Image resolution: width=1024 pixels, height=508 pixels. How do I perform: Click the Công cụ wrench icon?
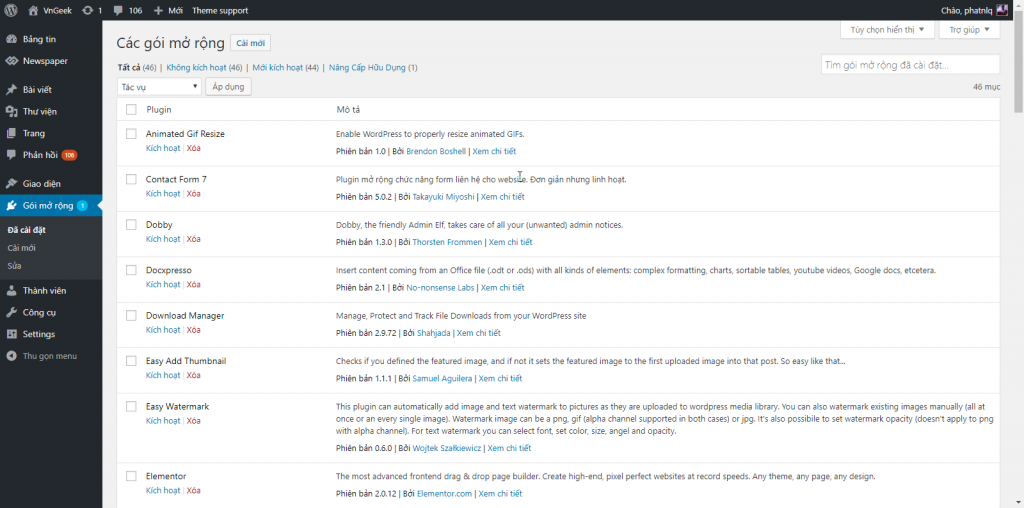pos(11,312)
